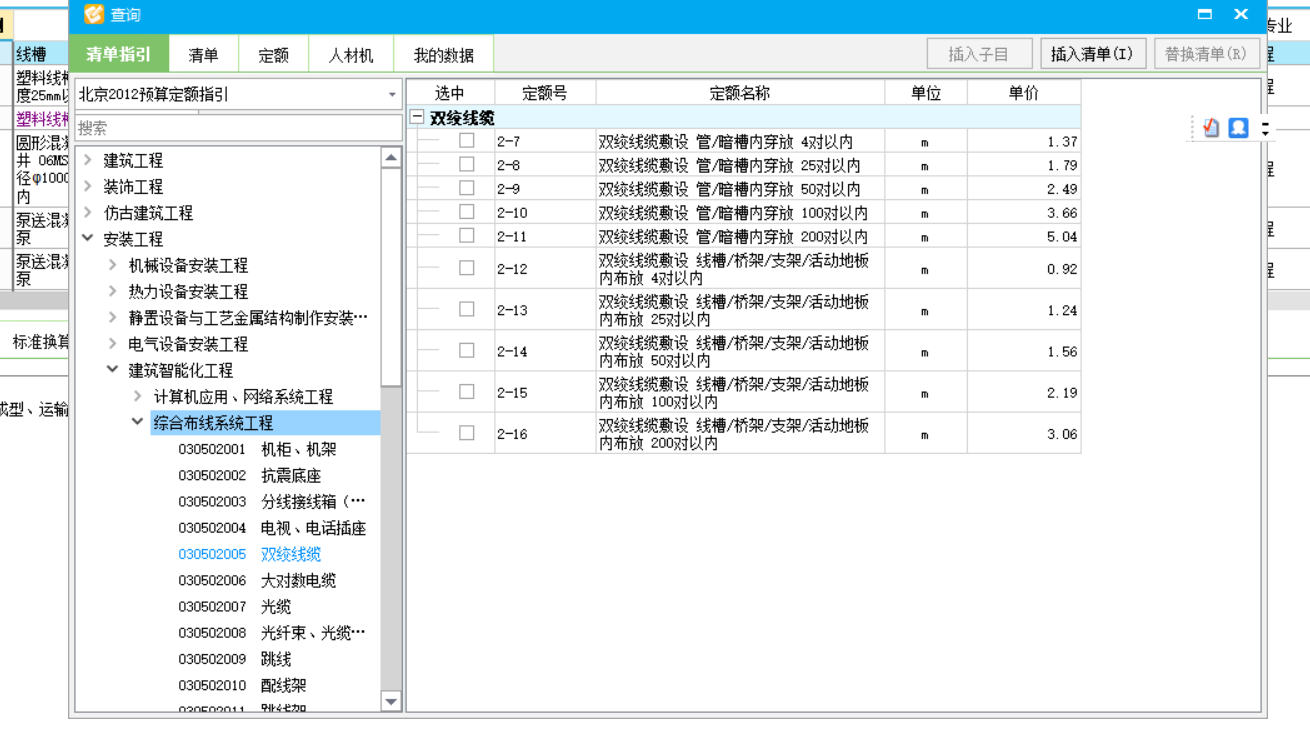Click the 定额名称 column header
The width and height of the screenshot is (1310, 756).
[x=740, y=93]
